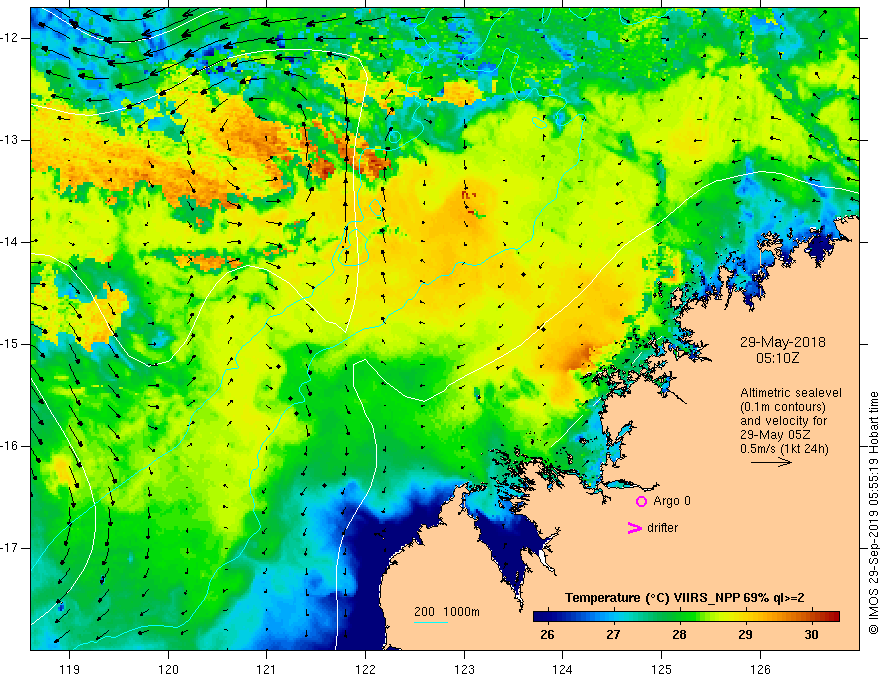Click the longitude label 125
The width and height of the screenshot is (880, 680).
pyautogui.click(x=662, y=669)
